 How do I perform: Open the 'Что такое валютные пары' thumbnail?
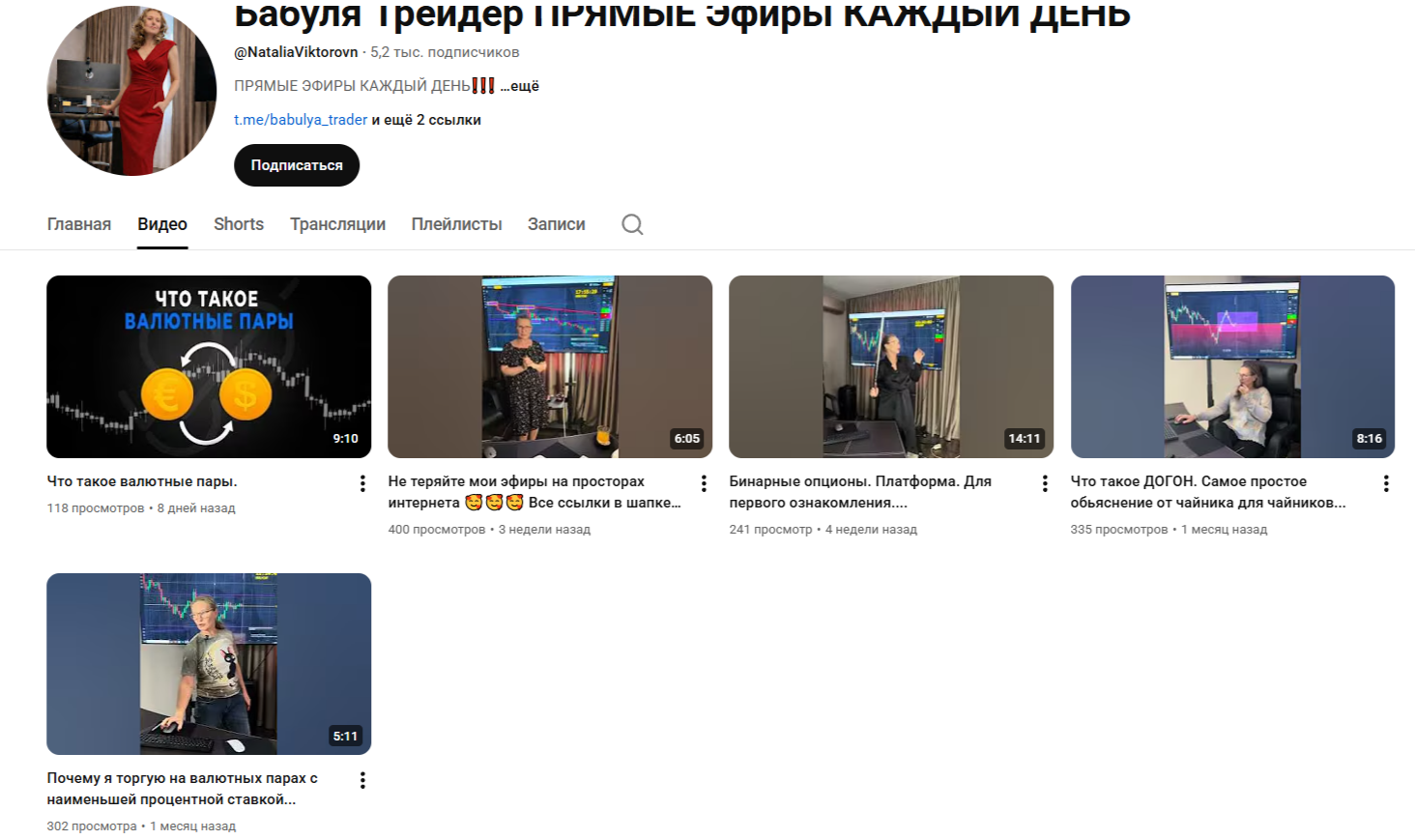(209, 366)
